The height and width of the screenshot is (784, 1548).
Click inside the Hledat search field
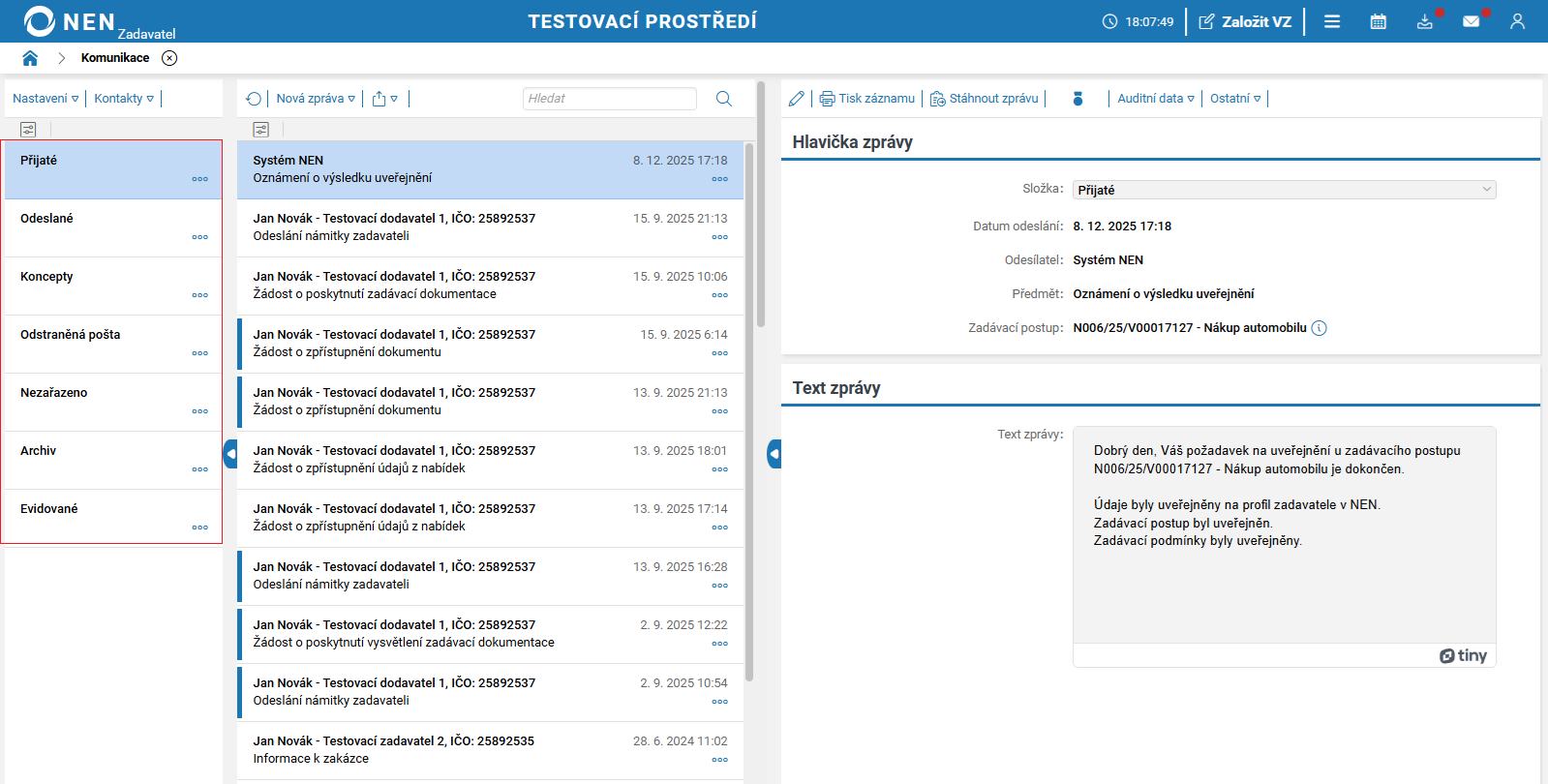[x=609, y=99]
